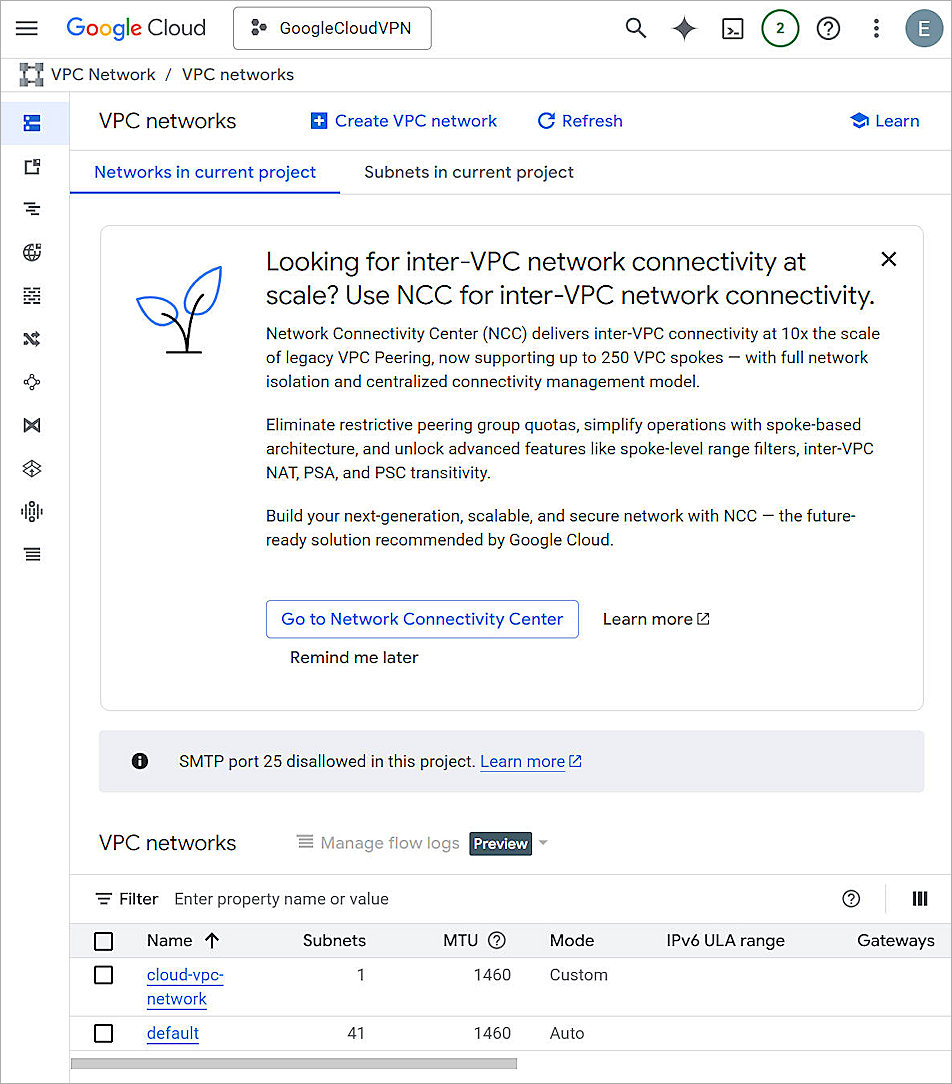Open the default network details link
This screenshot has height=1084, width=952.
click(172, 1033)
